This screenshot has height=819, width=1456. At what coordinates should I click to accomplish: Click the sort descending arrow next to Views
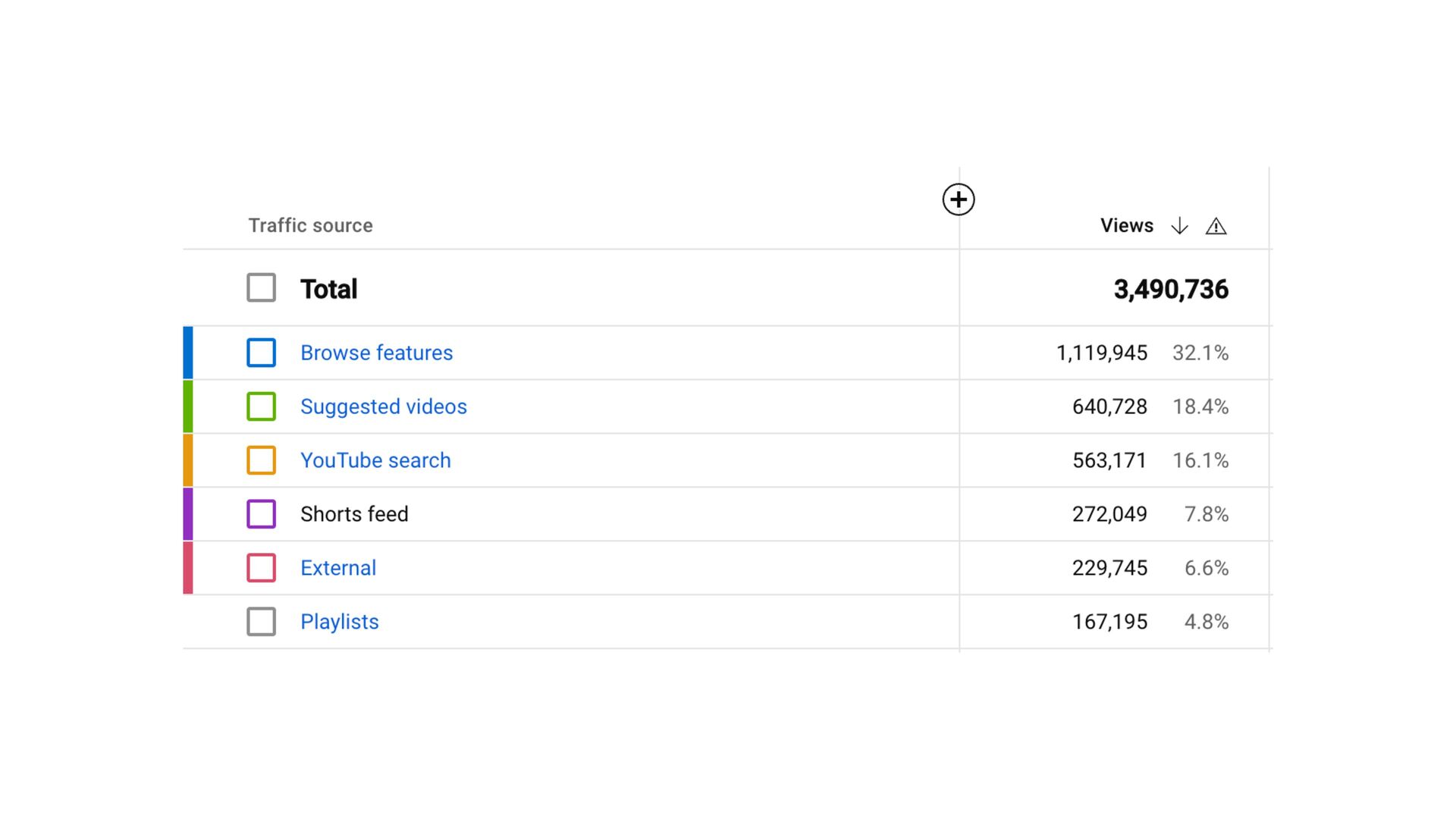coord(1179,226)
